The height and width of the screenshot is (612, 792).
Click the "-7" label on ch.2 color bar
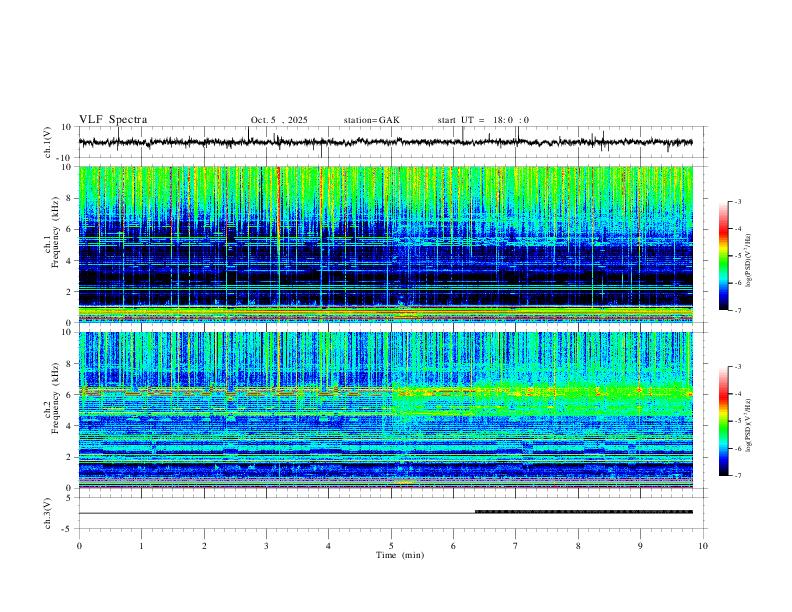(x=737, y=475)
